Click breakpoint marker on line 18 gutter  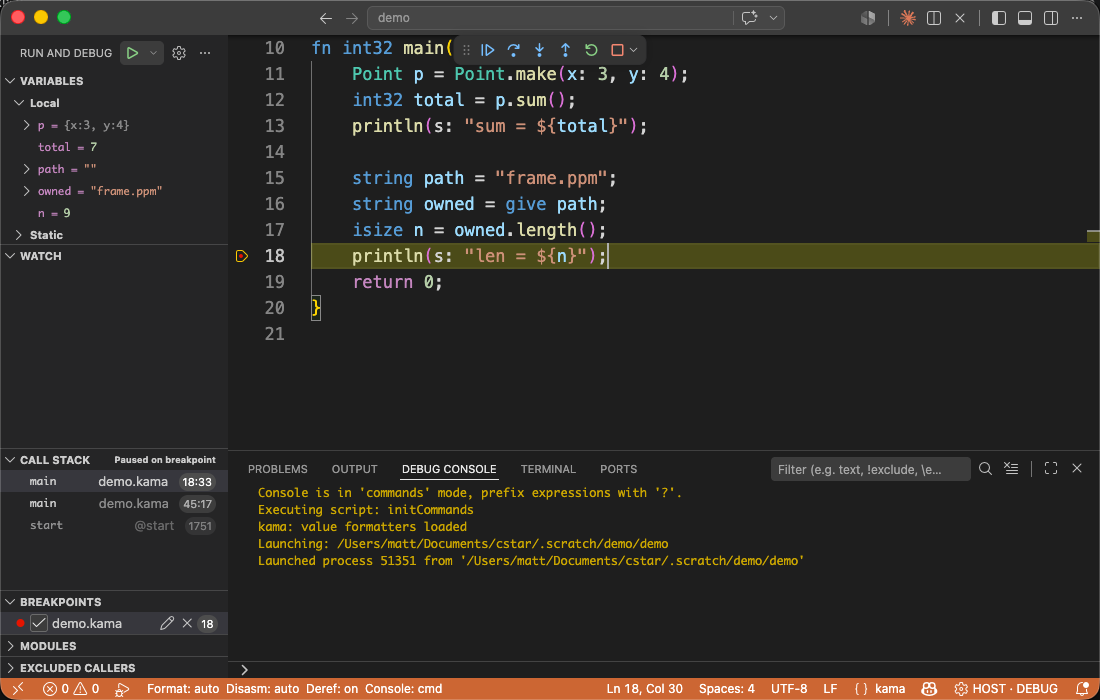coord(242,256)
